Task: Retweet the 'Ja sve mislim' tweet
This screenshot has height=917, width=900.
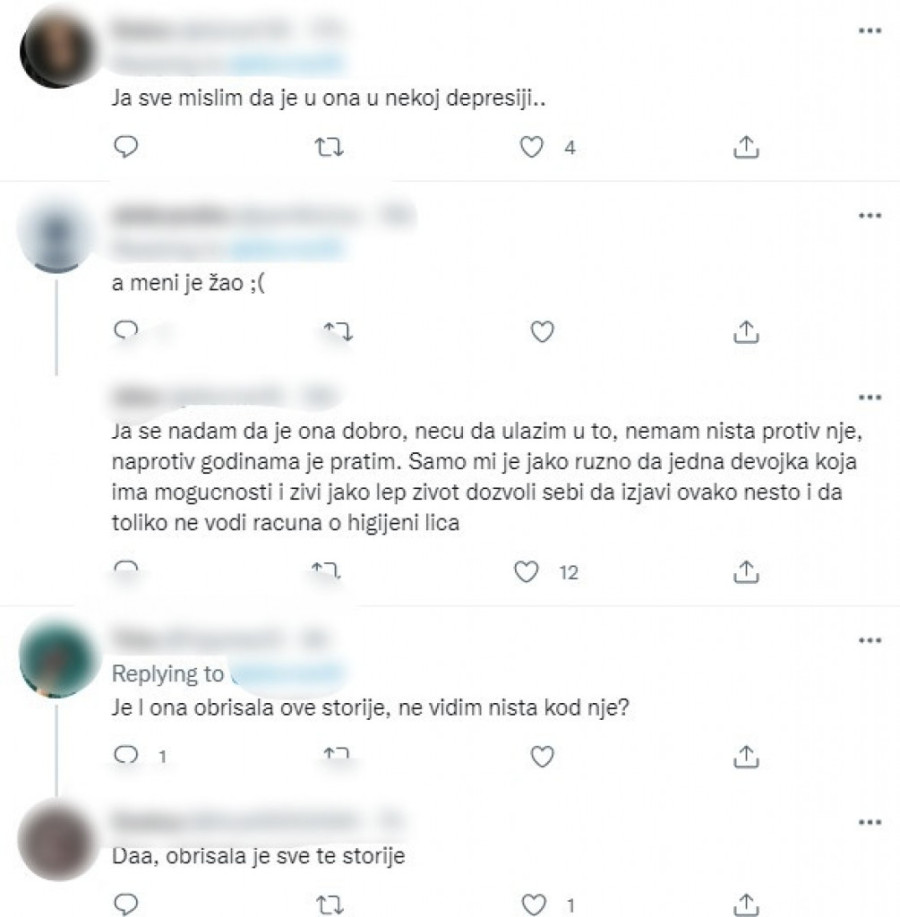Action: (x=329, y=147)
